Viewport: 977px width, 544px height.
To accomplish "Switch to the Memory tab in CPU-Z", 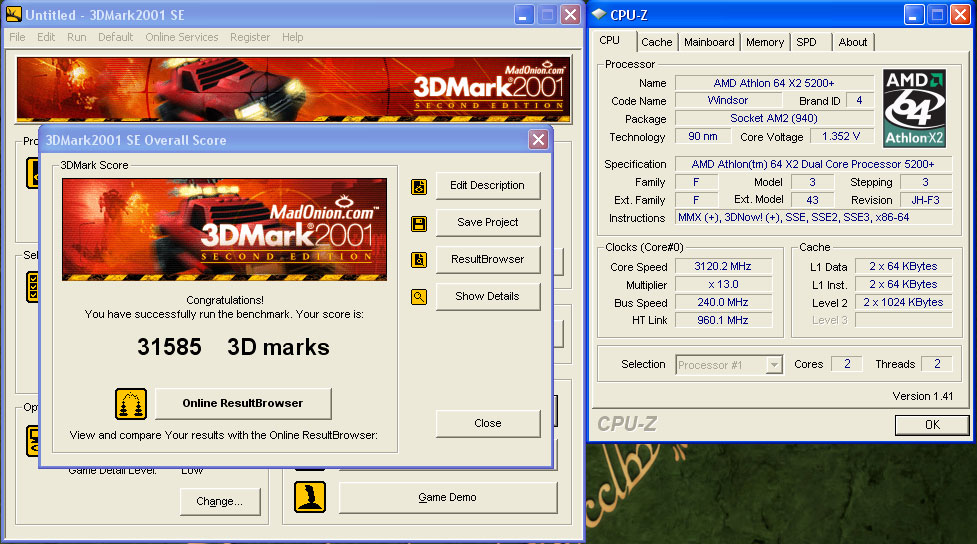I will pos(765,42).
